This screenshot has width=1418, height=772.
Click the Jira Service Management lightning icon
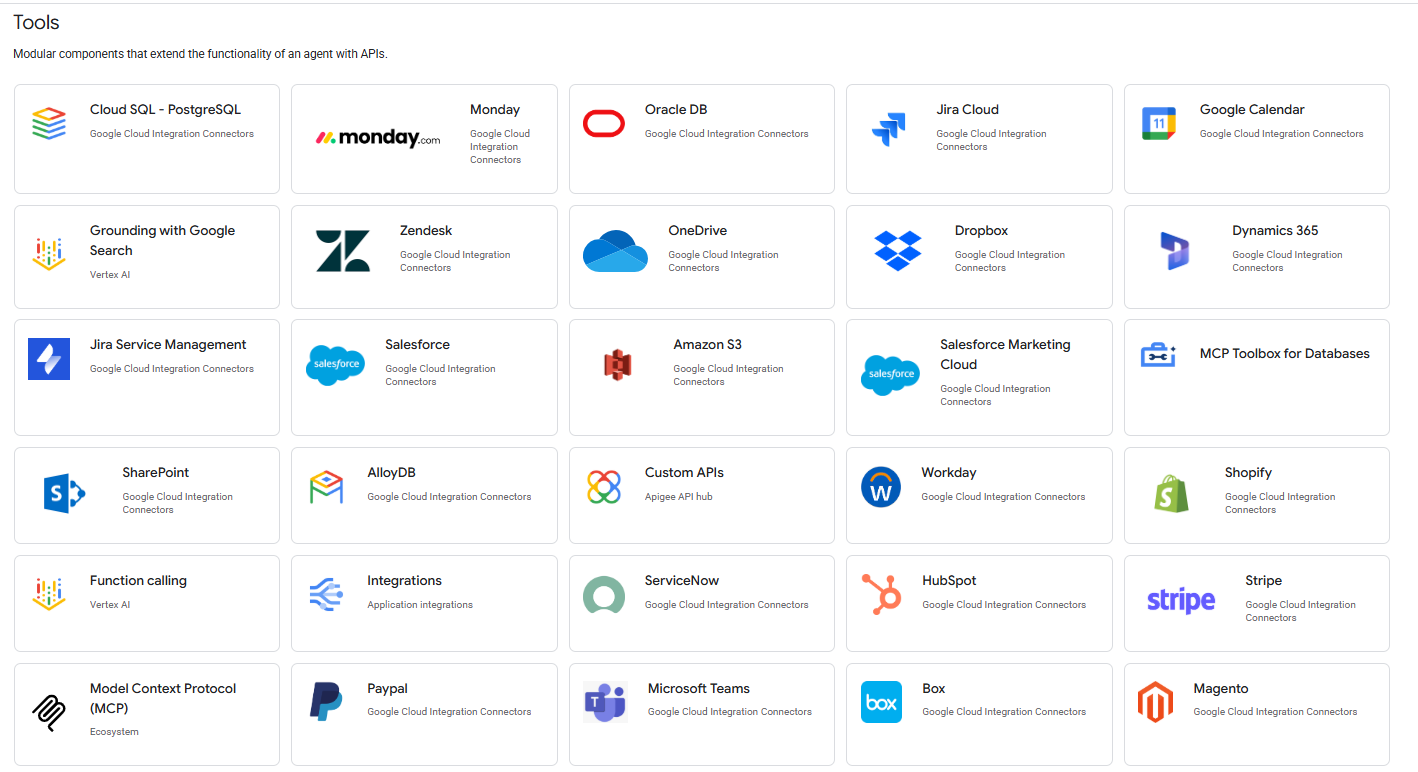point(49,359)
